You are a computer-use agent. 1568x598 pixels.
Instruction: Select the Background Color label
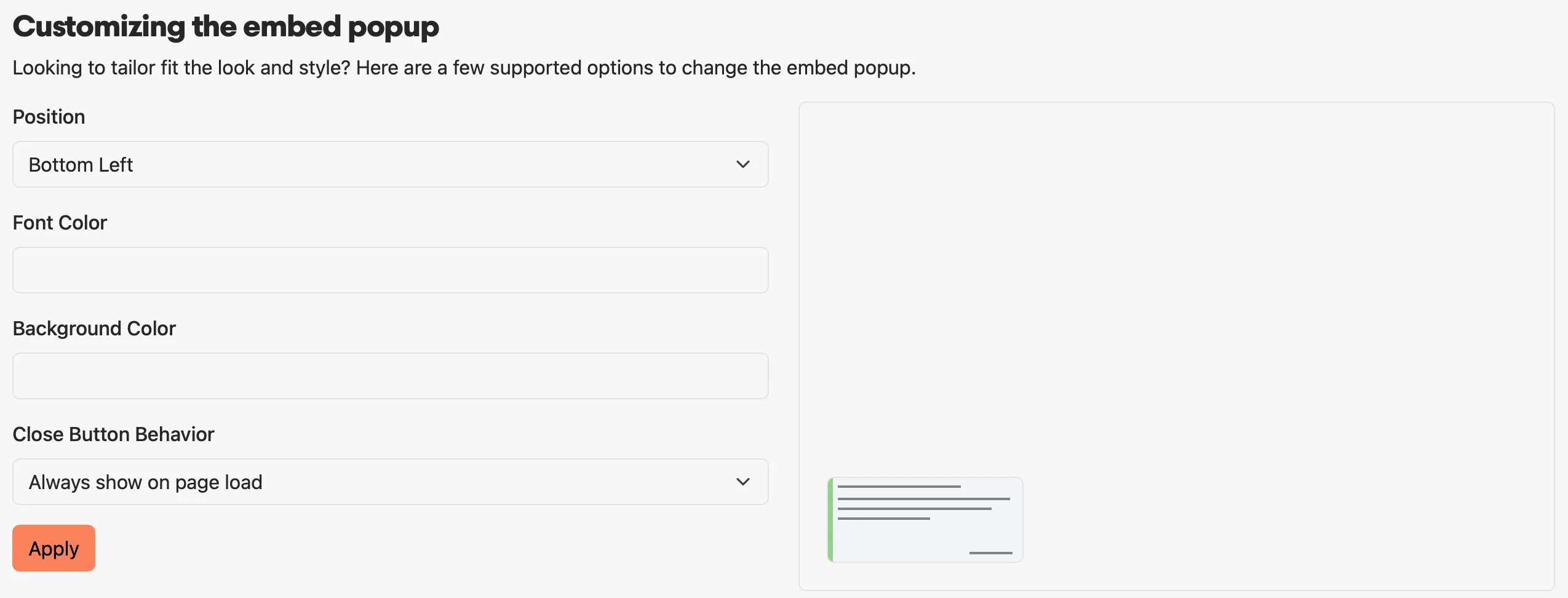[x=94, y=328]
